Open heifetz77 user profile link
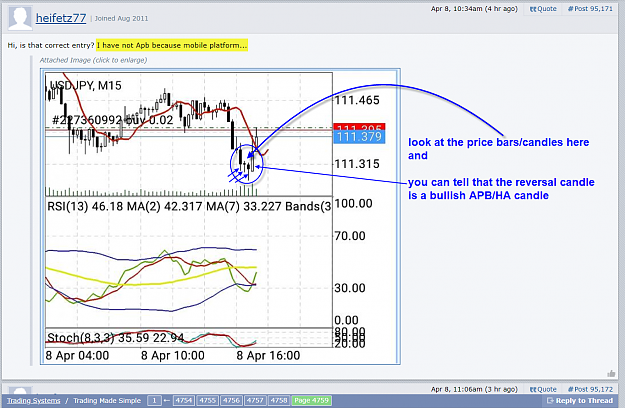 tap(61, 18)
